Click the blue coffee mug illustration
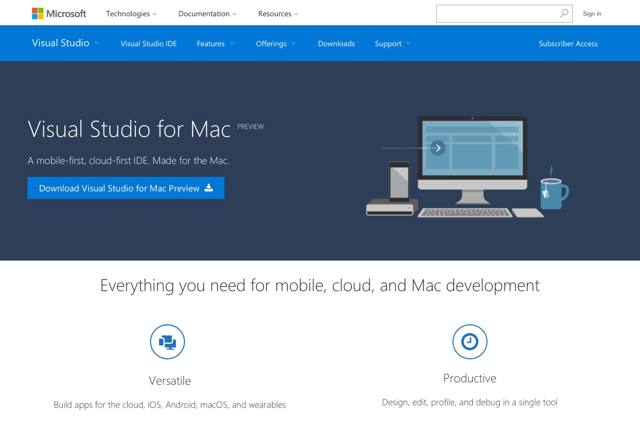 pyautogui.click(x=553, y=192)
